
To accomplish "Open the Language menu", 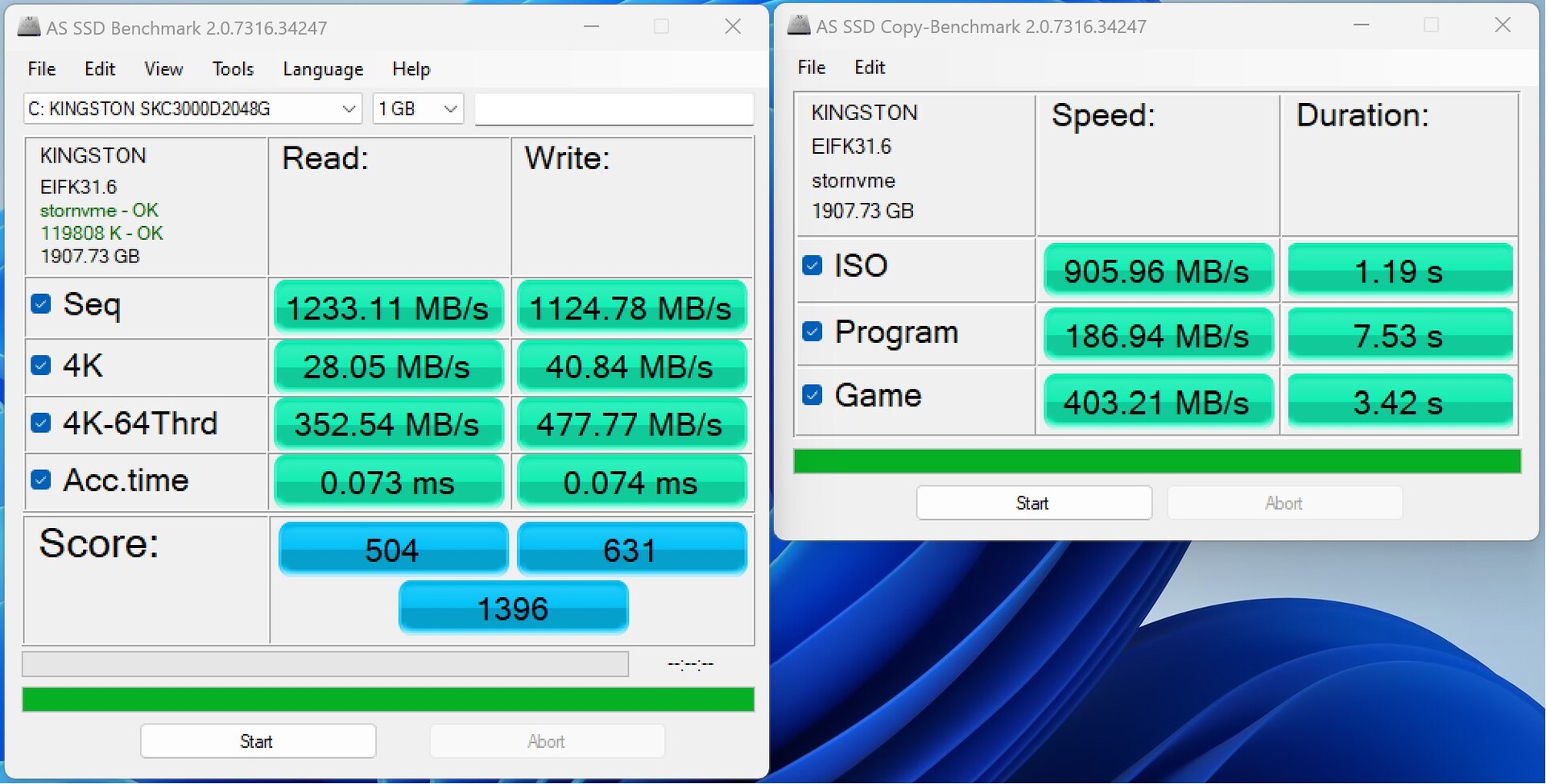I will pyautogui.click(x=323, y=69).
